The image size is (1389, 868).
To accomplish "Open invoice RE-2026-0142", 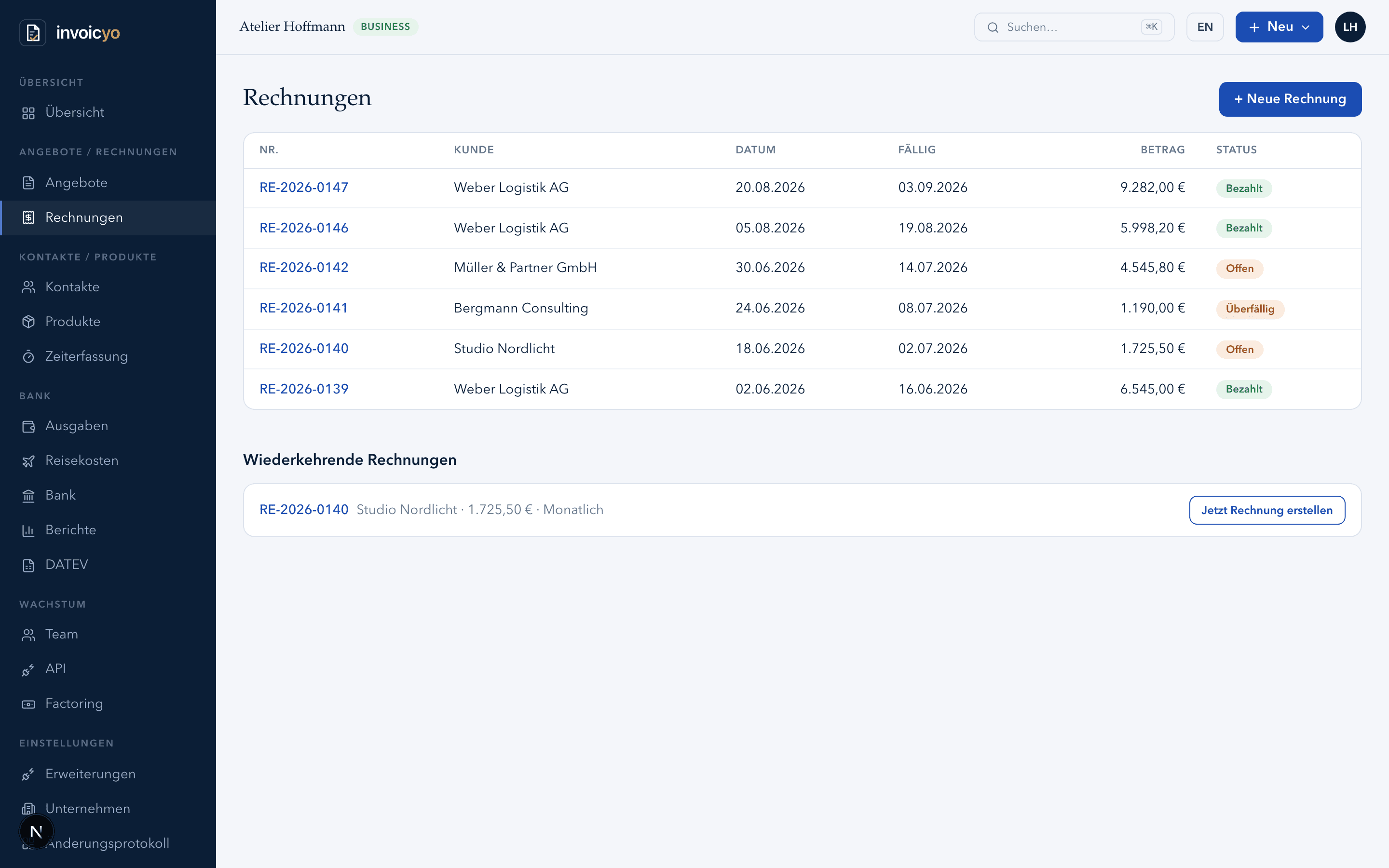I will (304, 268).
